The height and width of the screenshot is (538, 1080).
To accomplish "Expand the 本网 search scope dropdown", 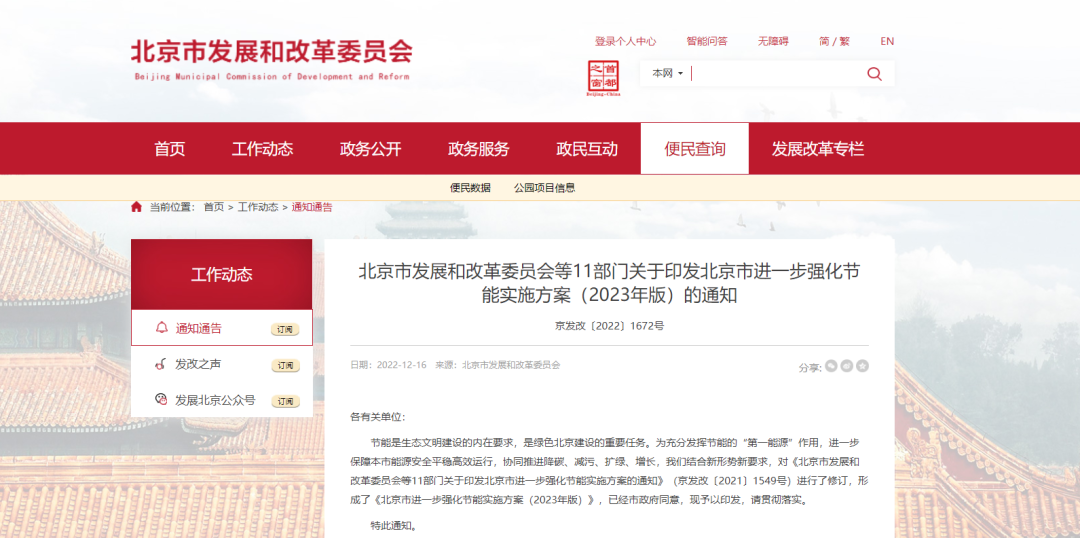I will (x=667, y=73).
